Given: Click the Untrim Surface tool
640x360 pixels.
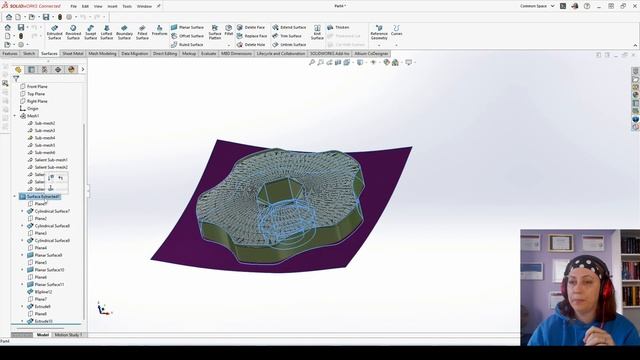Looking at the screenshot, I should (289, 44).
